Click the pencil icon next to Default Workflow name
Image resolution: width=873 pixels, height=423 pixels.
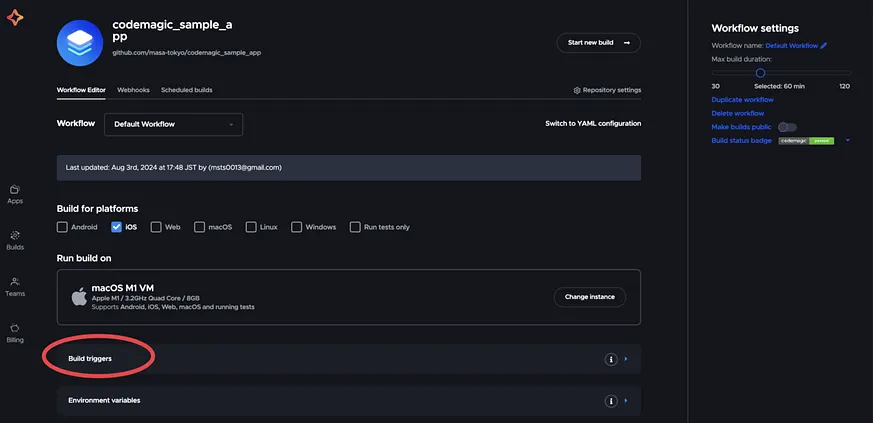tap(823, 46)
